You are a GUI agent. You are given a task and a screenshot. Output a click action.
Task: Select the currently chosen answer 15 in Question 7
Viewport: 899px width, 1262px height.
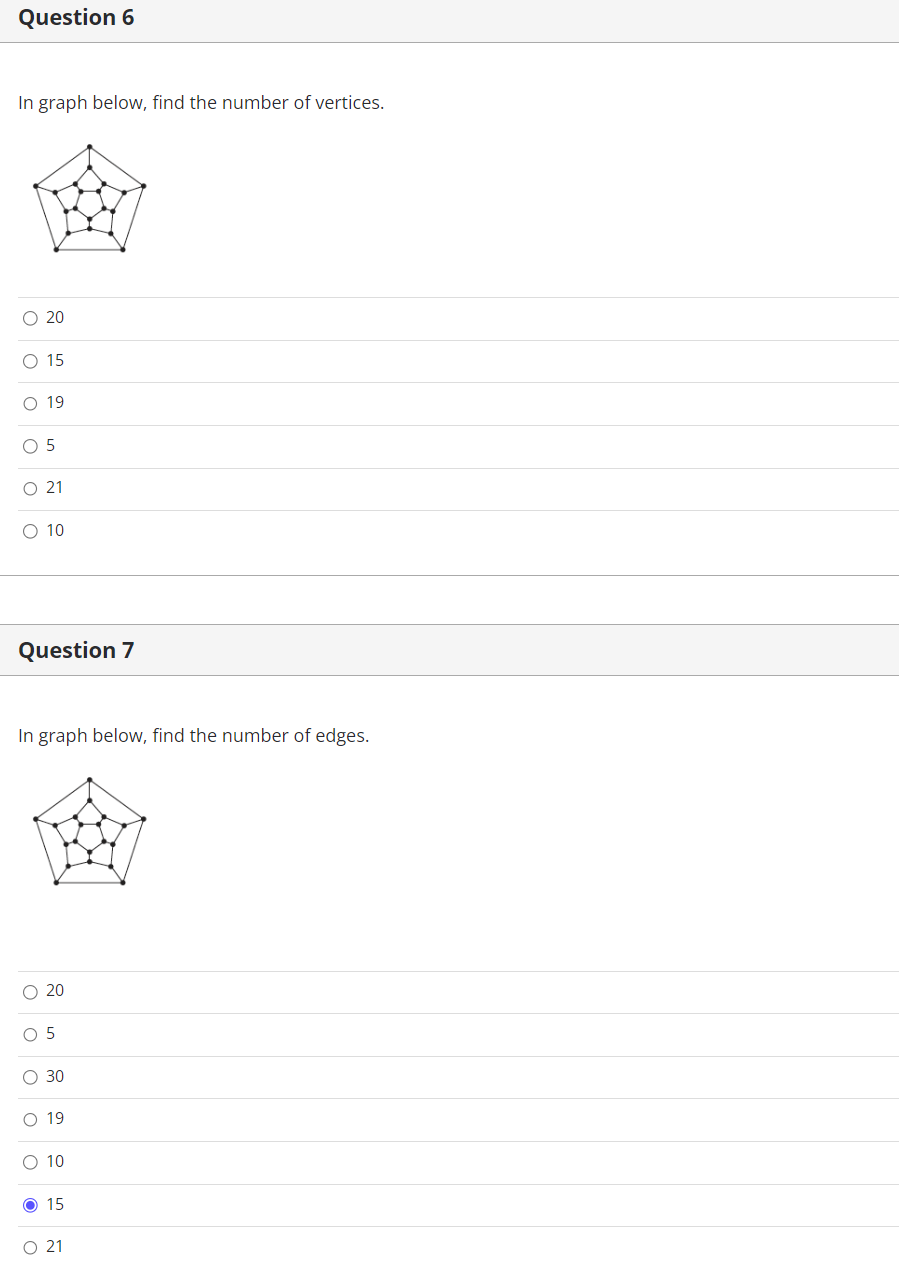tap(30, 1205)
